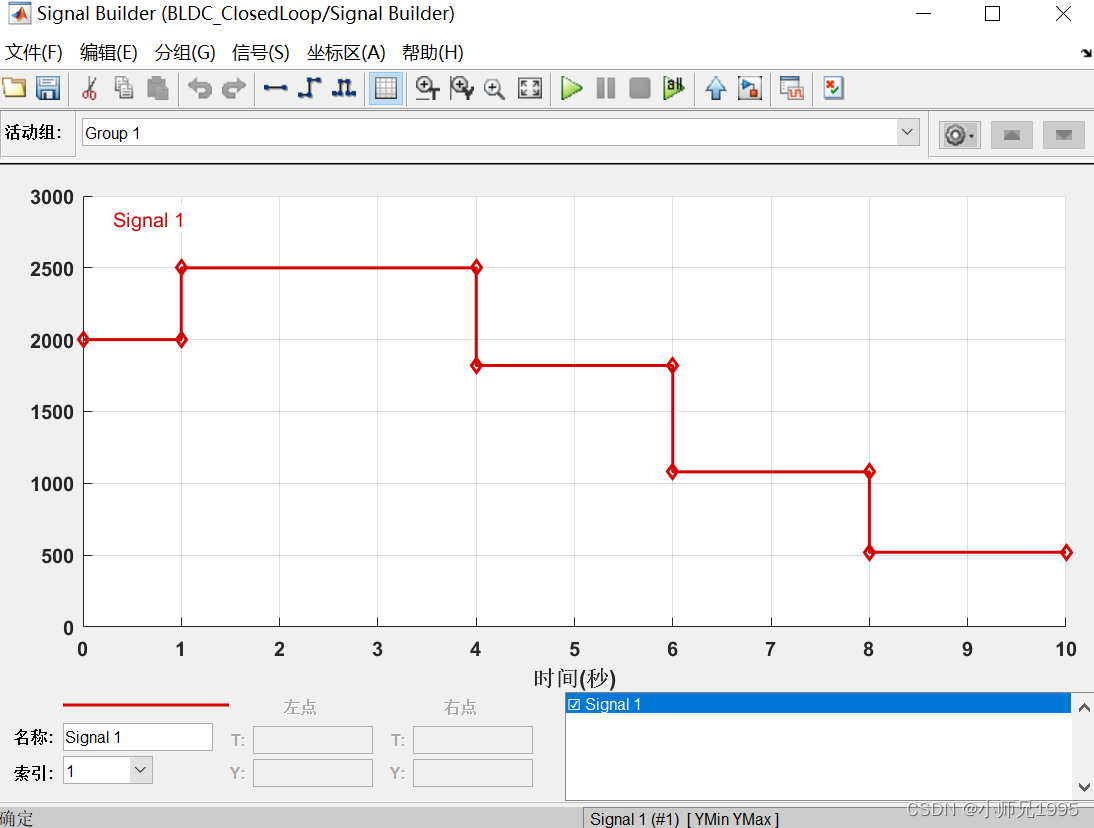Viewport: 1094px width, 828px height.
Task: Add a step signal
Action: [x=310, y=88]
